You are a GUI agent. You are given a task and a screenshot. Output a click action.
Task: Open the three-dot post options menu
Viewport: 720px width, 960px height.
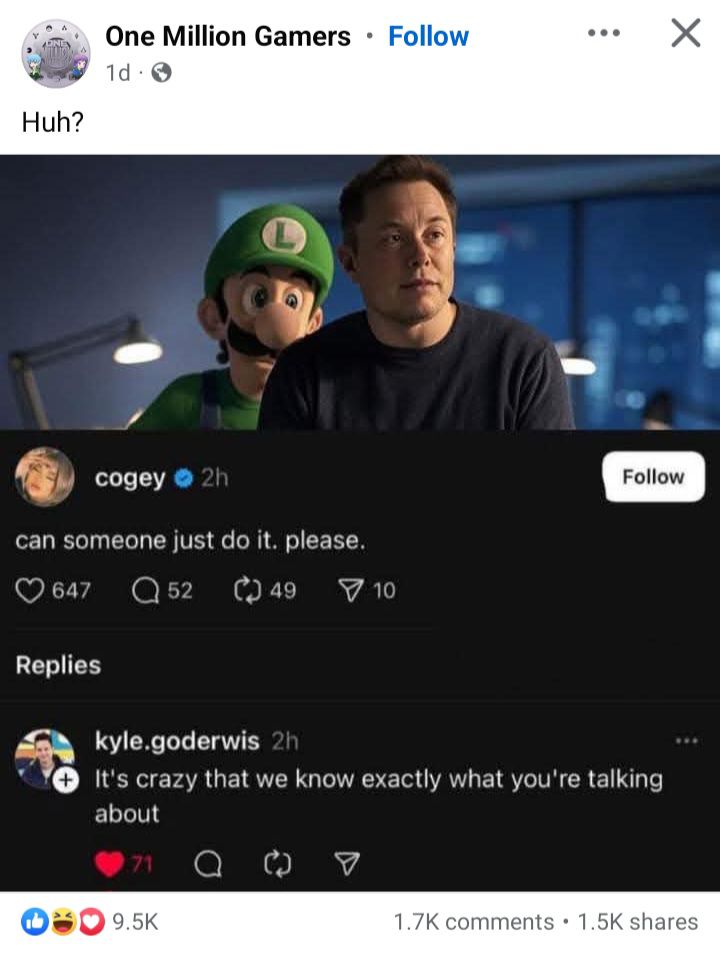point(603,33)
